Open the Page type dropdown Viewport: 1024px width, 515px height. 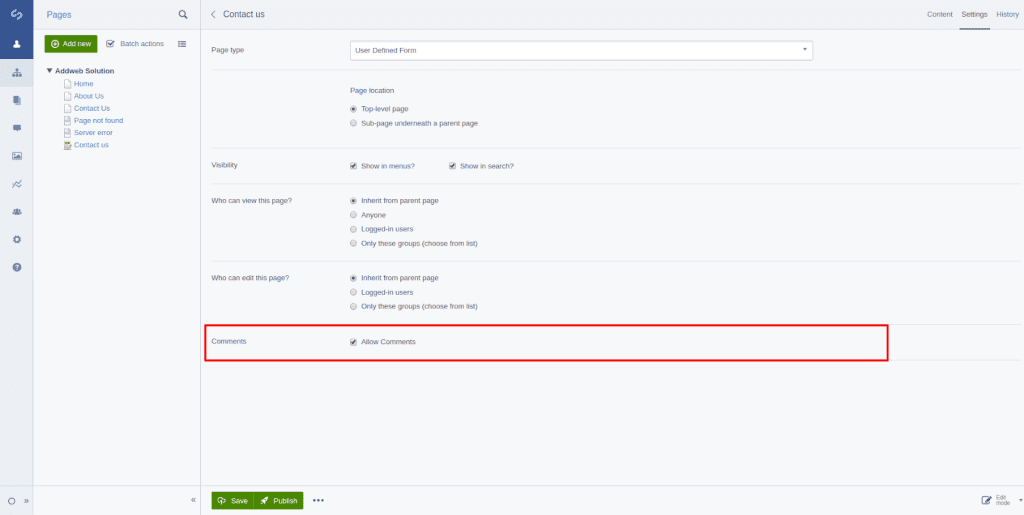coord(581,50)
